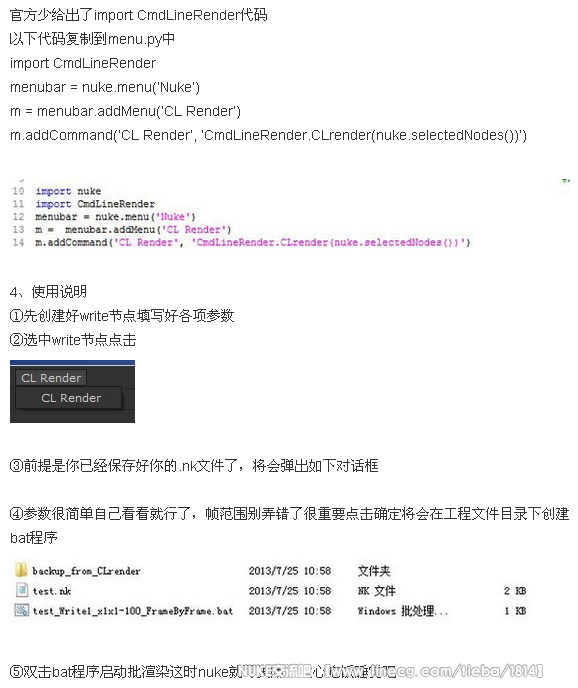Click the 'import CmdLineRender' code on line 11

point(95,204)
